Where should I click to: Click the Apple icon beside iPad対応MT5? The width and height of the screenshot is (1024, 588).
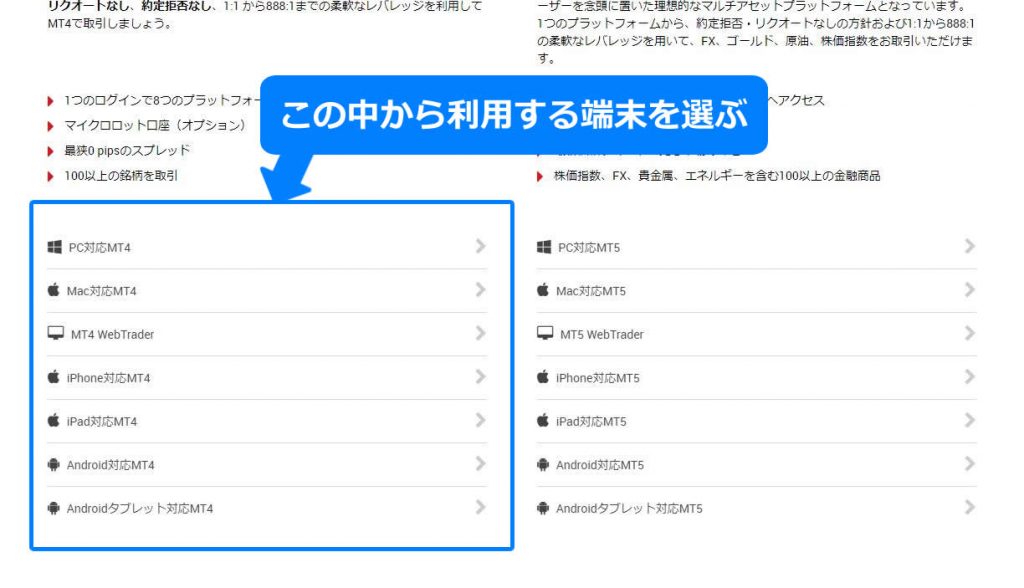(543, 420)
